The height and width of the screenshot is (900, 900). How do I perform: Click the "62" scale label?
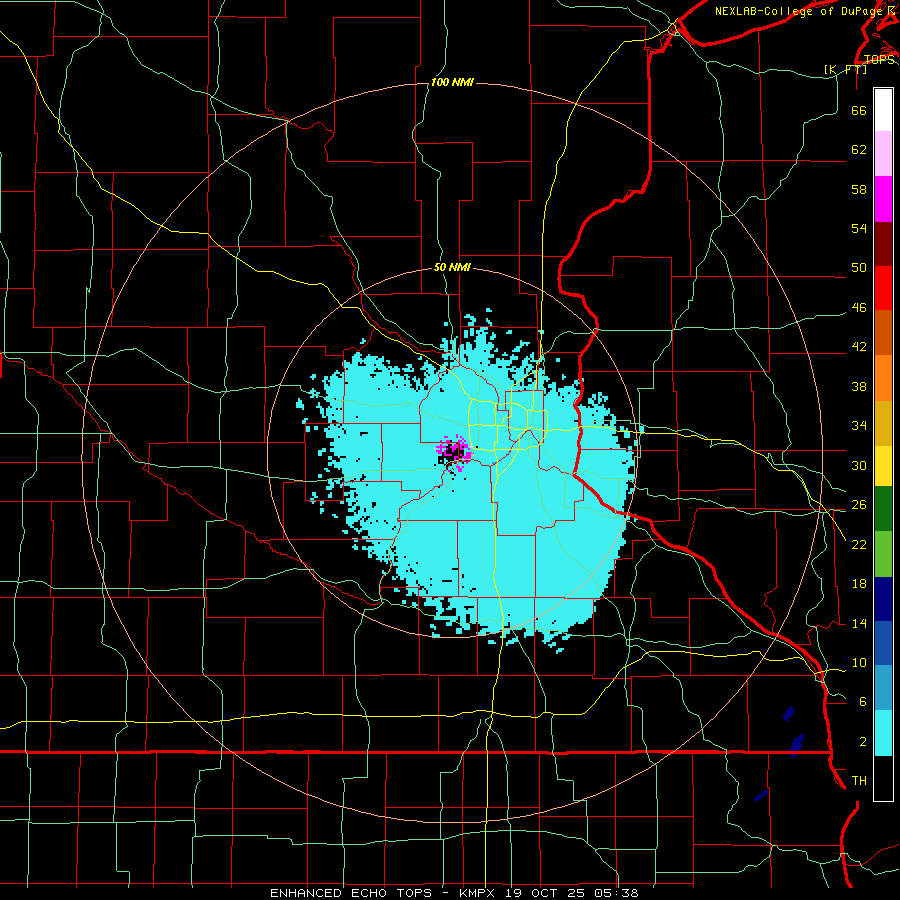(859, 149)
